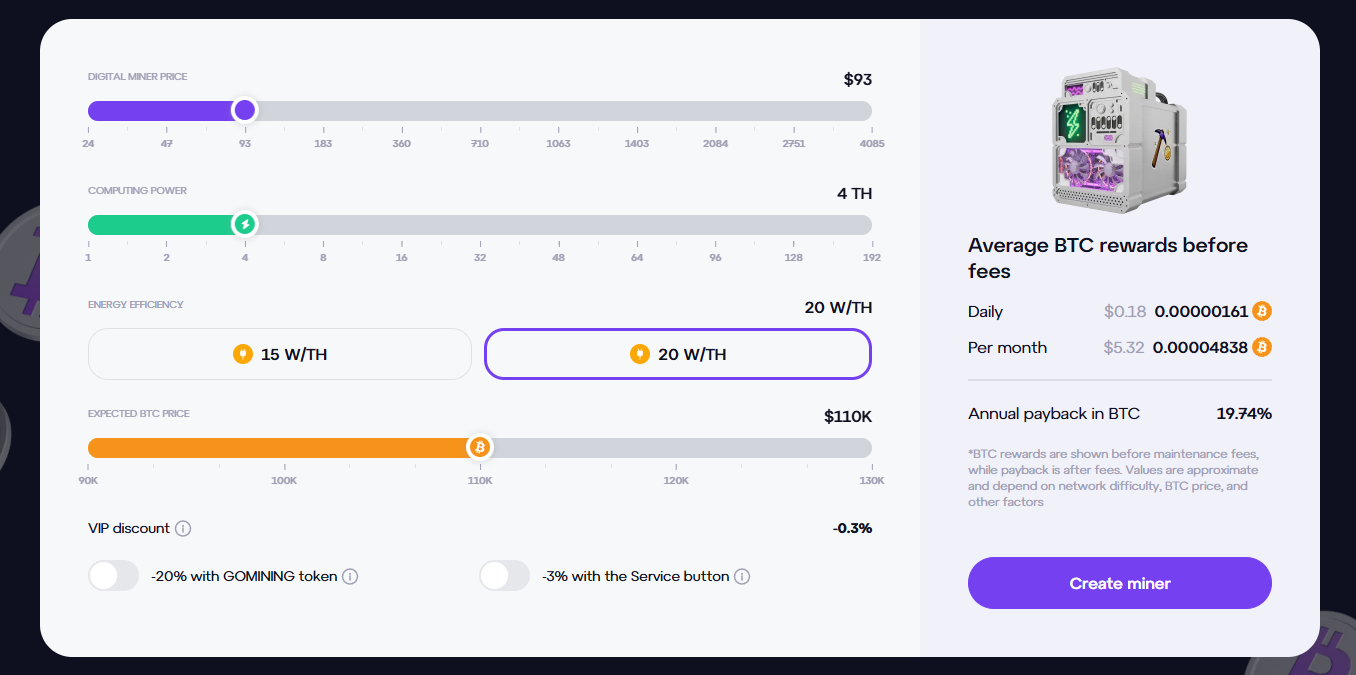Set miner price slider to 2084 mark
The image size is (1356, 675).
pos(715,111)
